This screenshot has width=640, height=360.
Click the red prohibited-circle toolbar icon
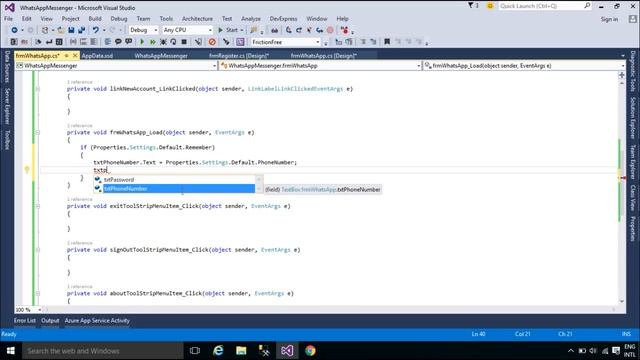212,42
